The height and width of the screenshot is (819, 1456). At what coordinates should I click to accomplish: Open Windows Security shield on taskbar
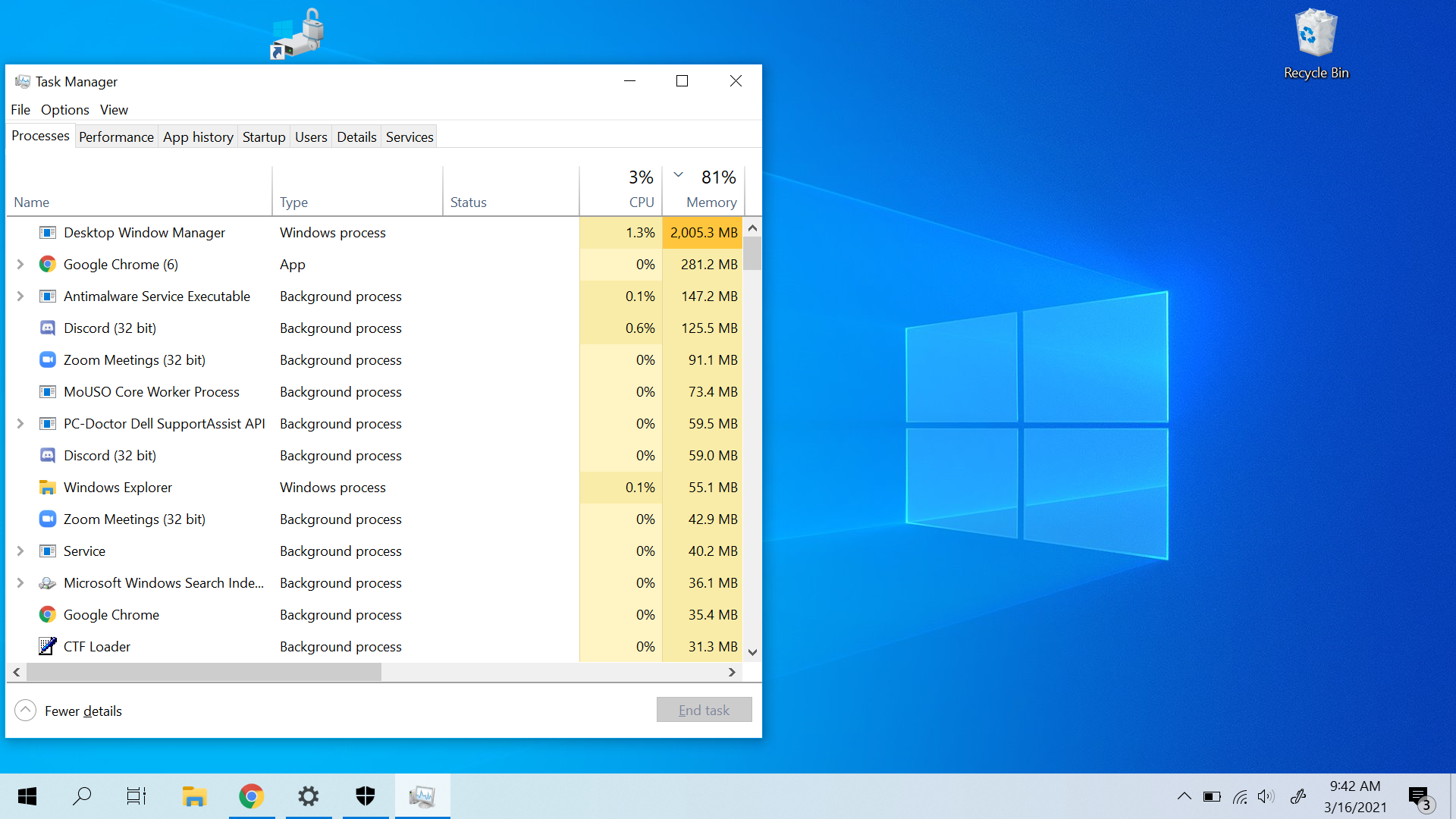click(x=366, y=796)
